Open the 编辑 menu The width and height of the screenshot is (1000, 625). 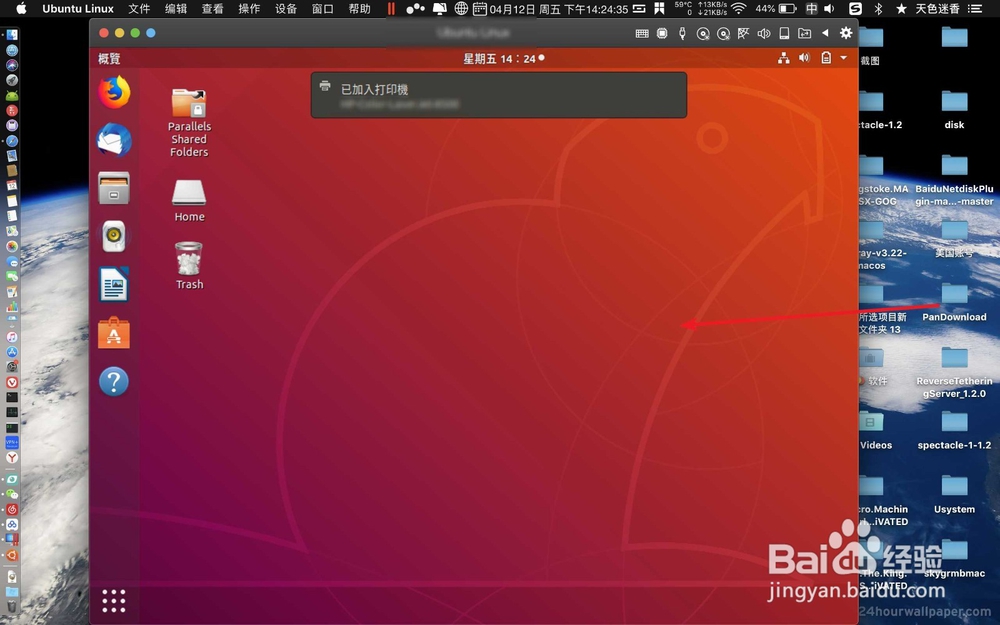[x=176, y=8]
